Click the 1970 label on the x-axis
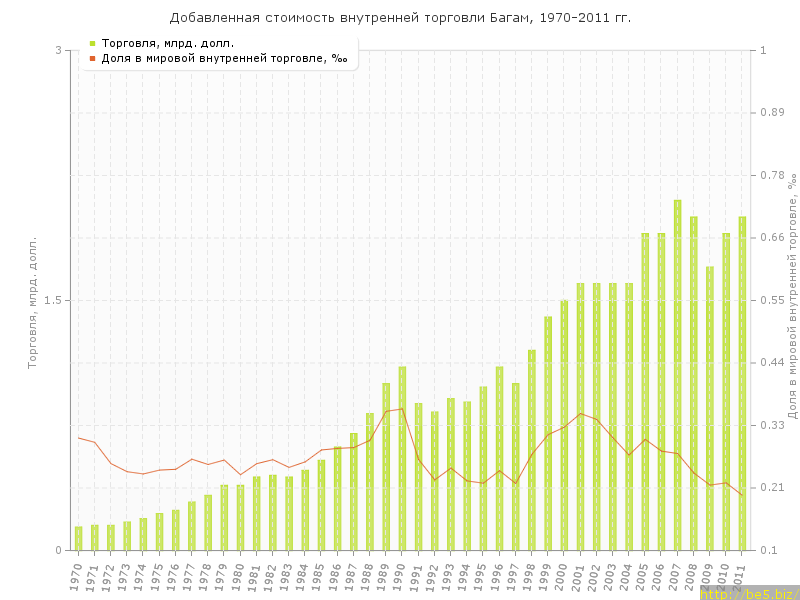This screenshot has width=800, height=600. point(76,575)
